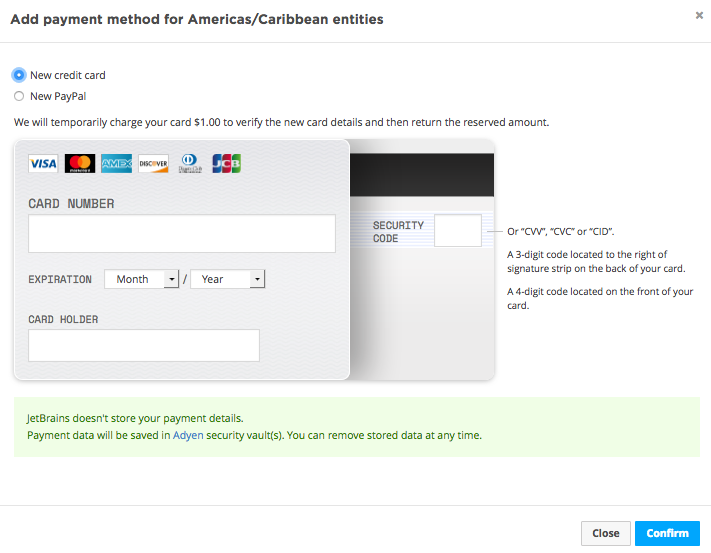
Task: Open the Adyen link
Action: [x=187, y=436]
